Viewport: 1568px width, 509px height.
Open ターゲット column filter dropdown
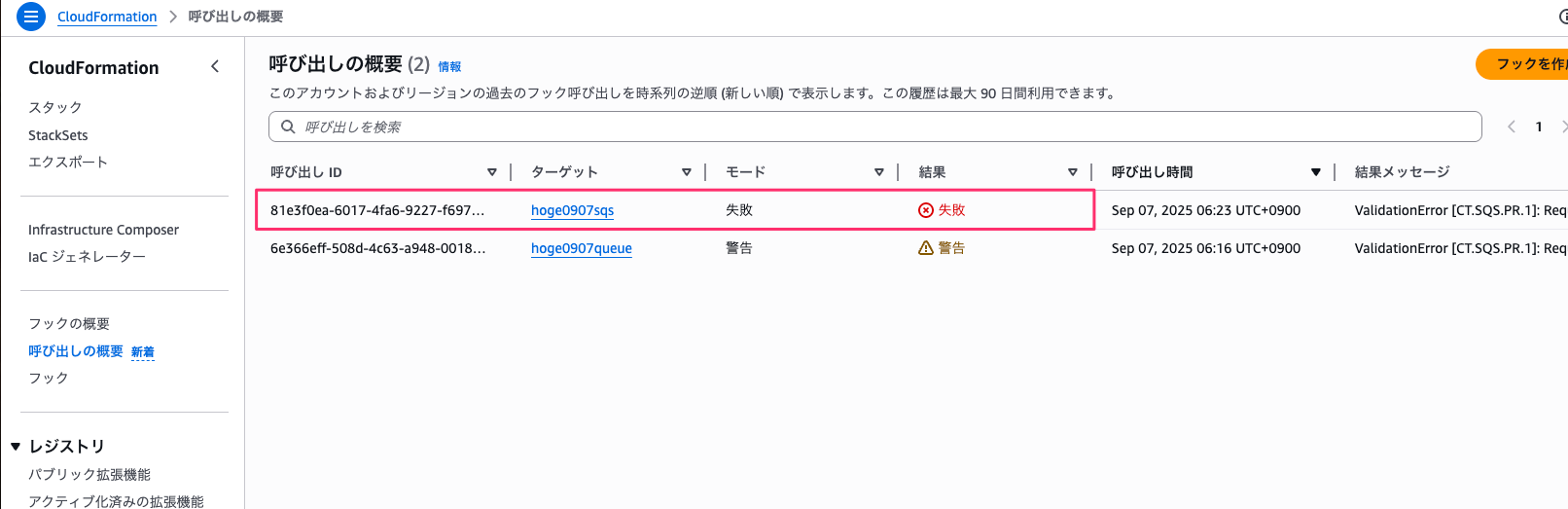pyautogui.click(x=687, y=172)
